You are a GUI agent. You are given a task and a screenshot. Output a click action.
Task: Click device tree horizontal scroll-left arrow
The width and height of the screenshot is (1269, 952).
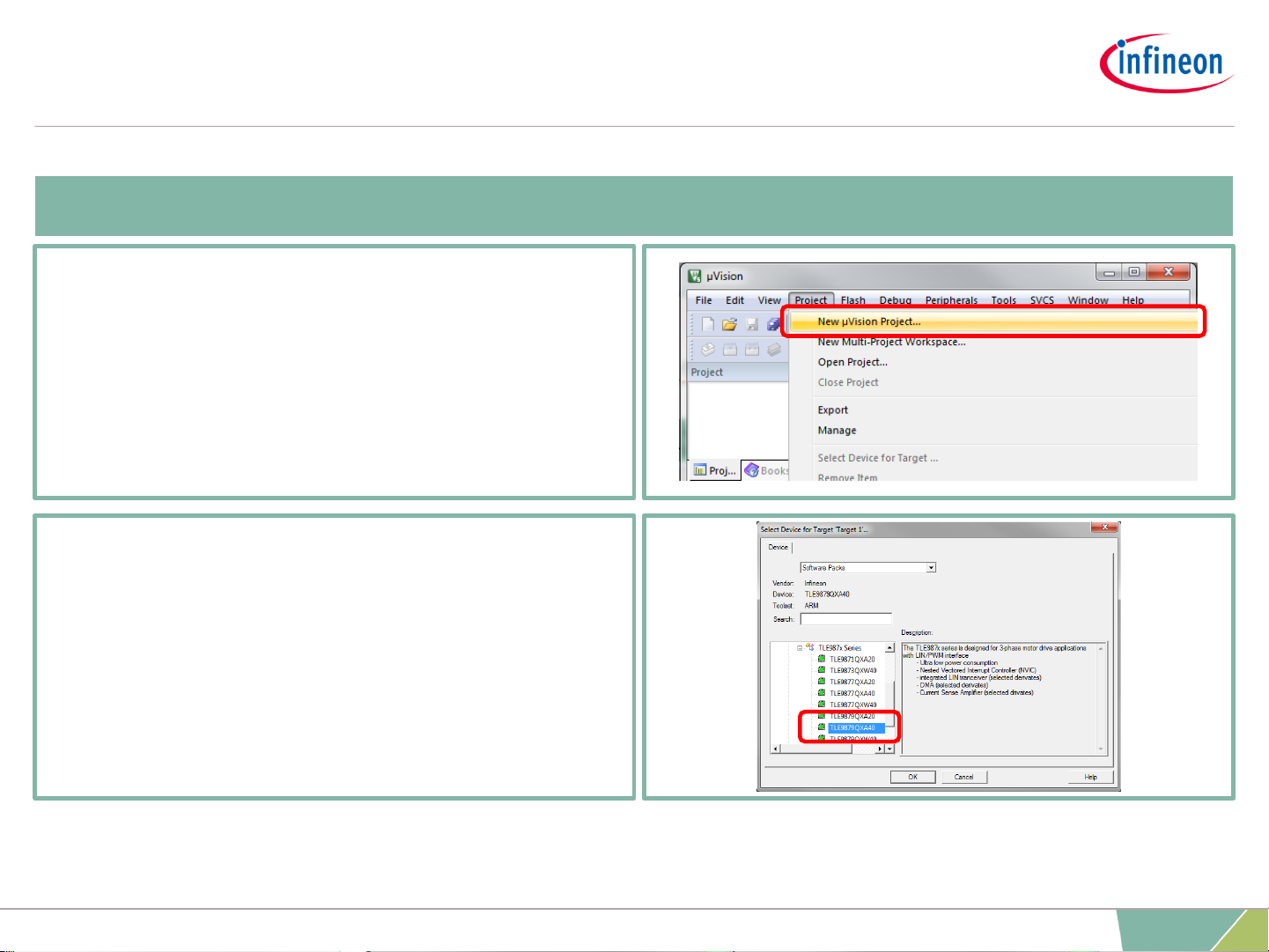tap(775, 749)
